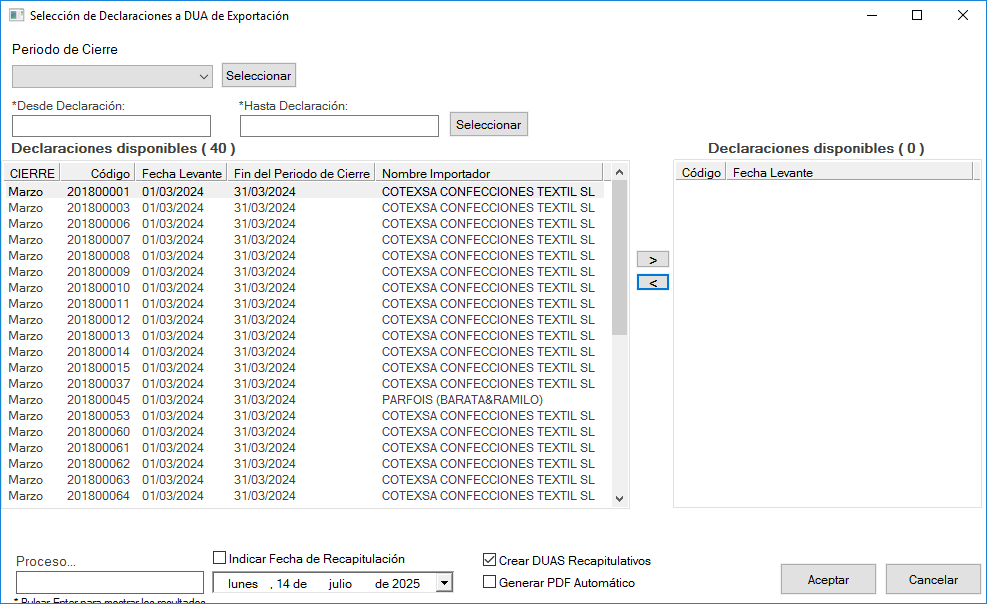
Task: Enable Indicar Fecha de Recapitulación checkbox
Action: tap(220, 559)
